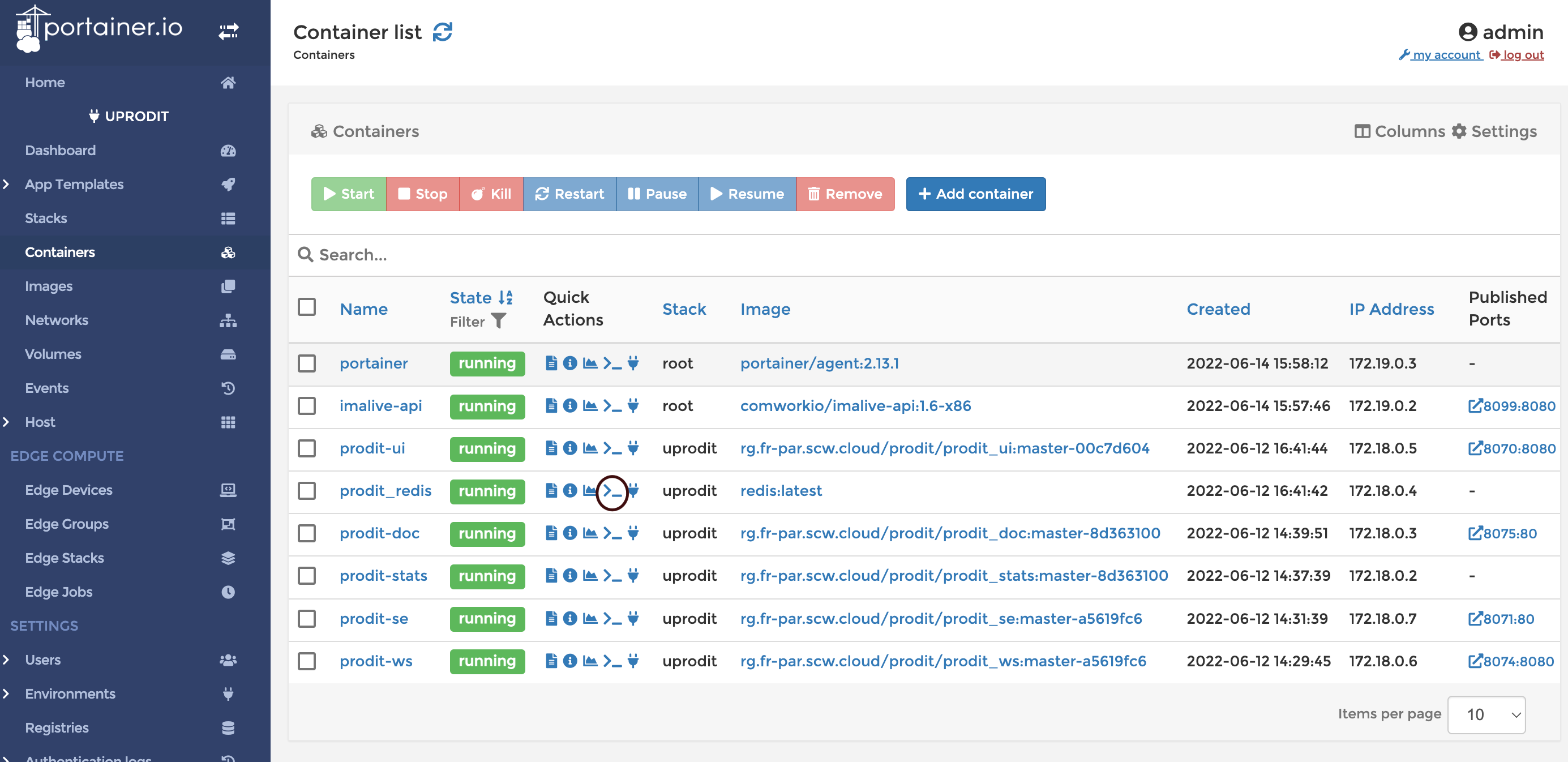The width and height of the screenshot is (1568, 762).
Task: Check the portainer container checkbox
Action: pos(307,363)
